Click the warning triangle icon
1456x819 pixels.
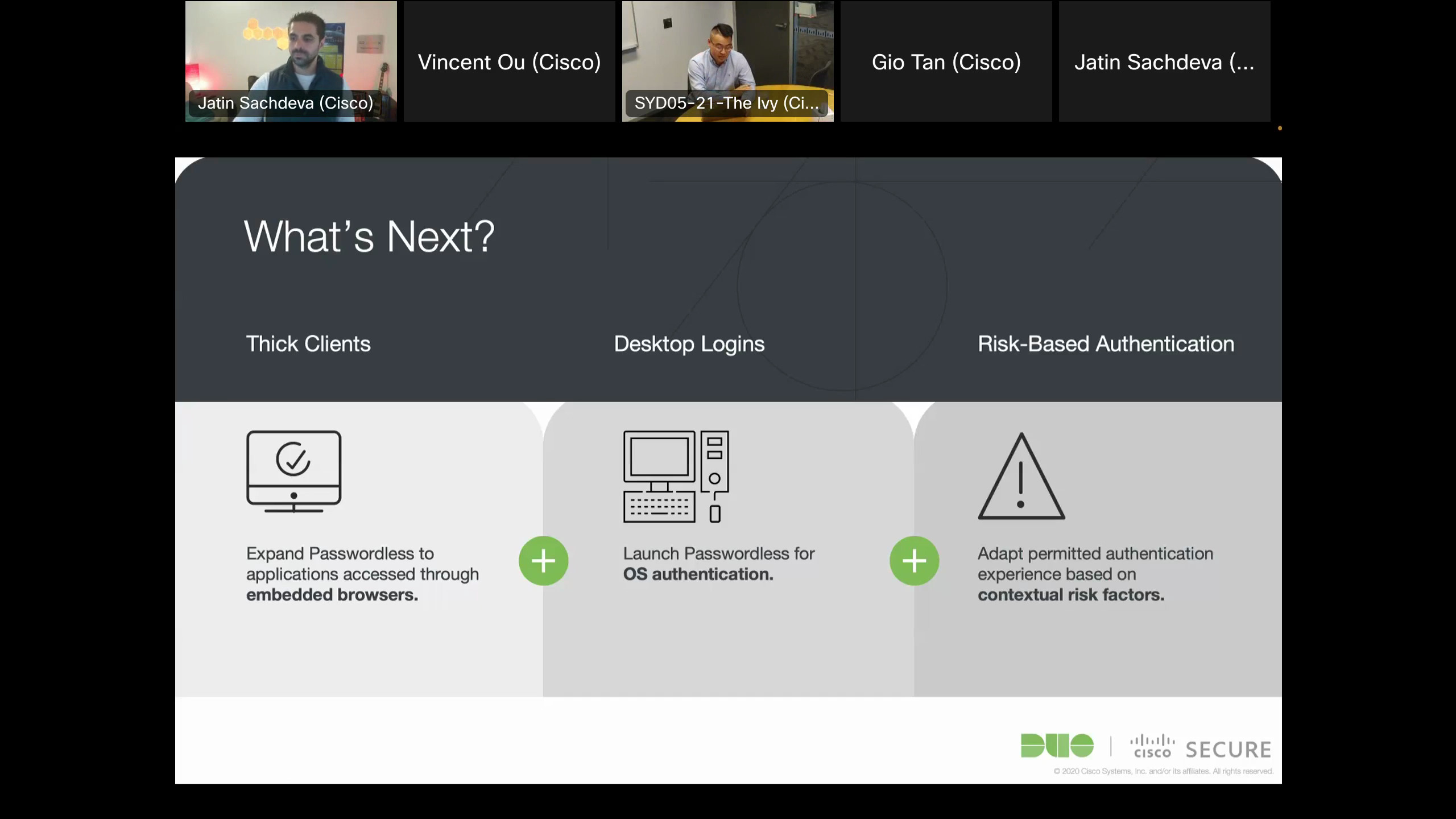(1021, 477)
